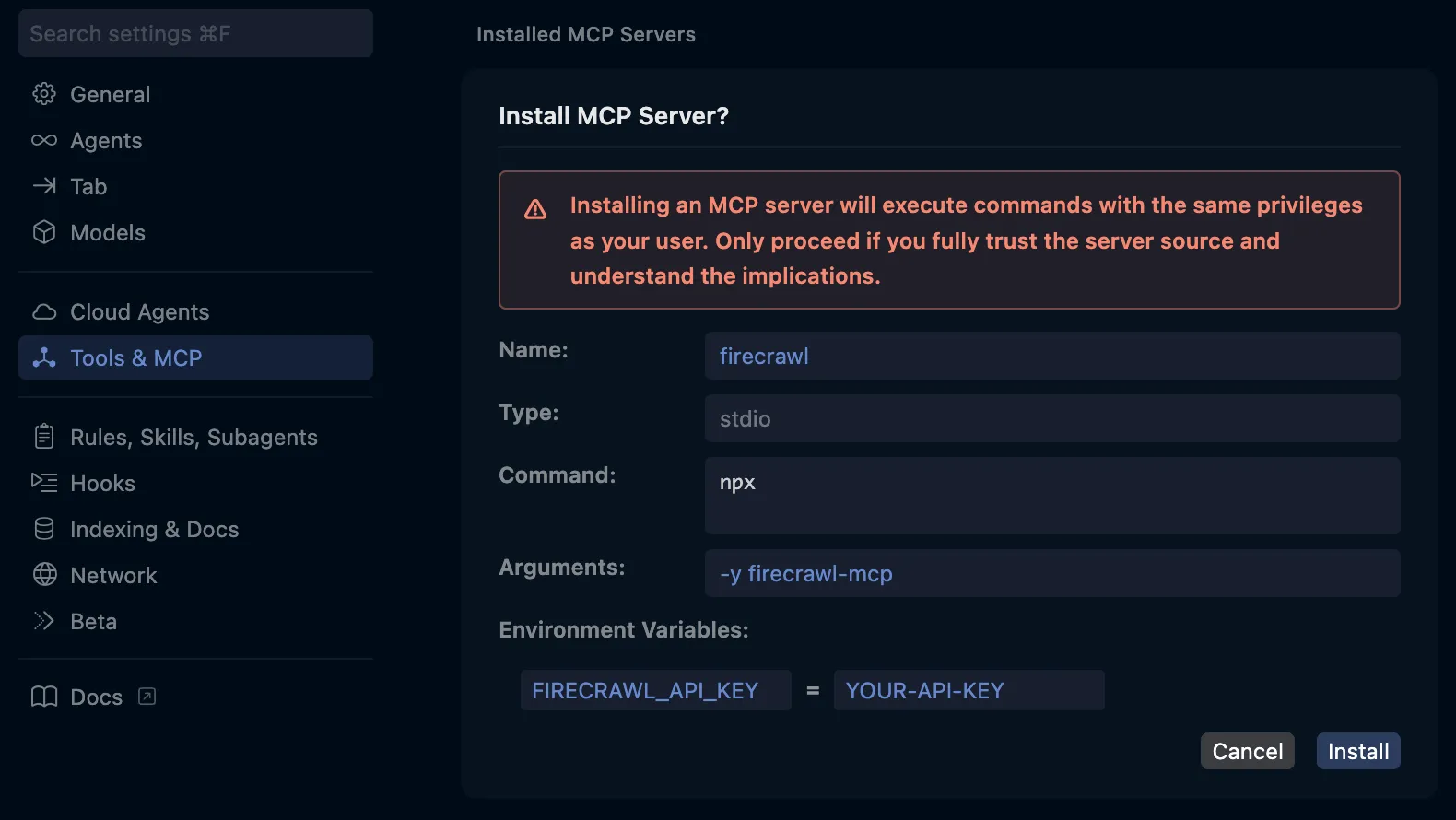1456x820 pixels.
Task: Click the Name field containing firecrawl
Action: [x=1051, y=357]
